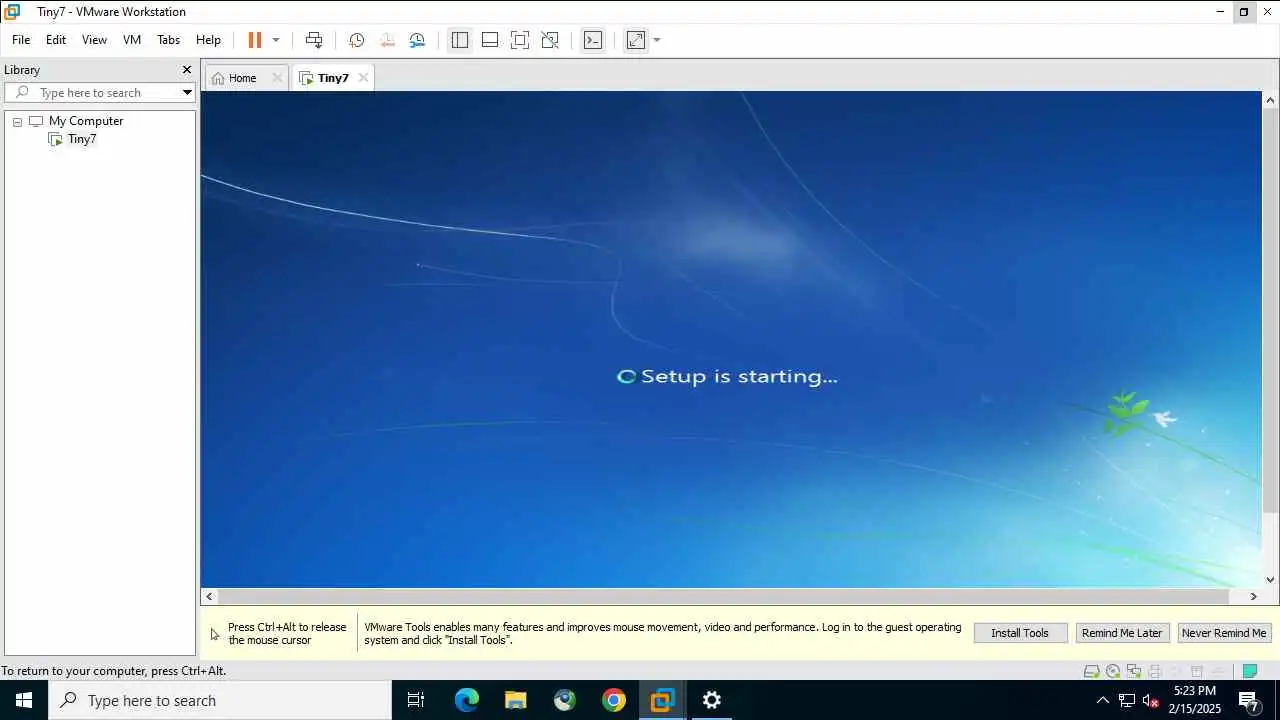The image size is (1280, 720).
Task: Open the library search dropdown arrow
Action: point(186,92)
